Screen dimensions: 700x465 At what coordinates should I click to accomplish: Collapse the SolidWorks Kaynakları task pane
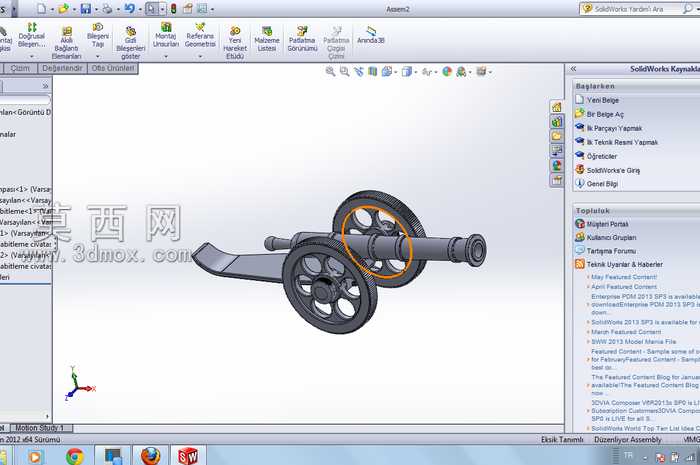[x=574, y=69]
